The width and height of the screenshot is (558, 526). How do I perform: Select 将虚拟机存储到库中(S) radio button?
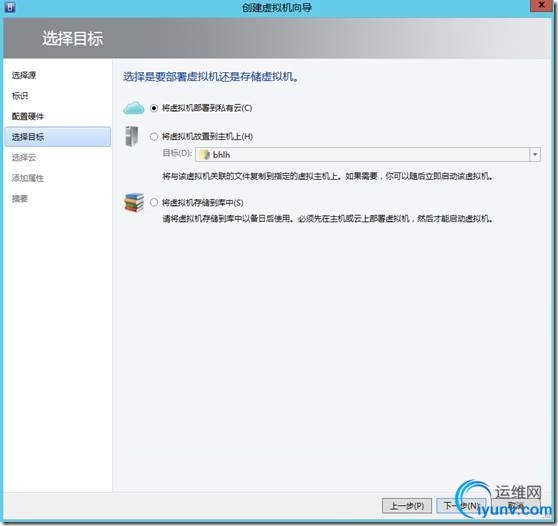click(x=154, y=202)
